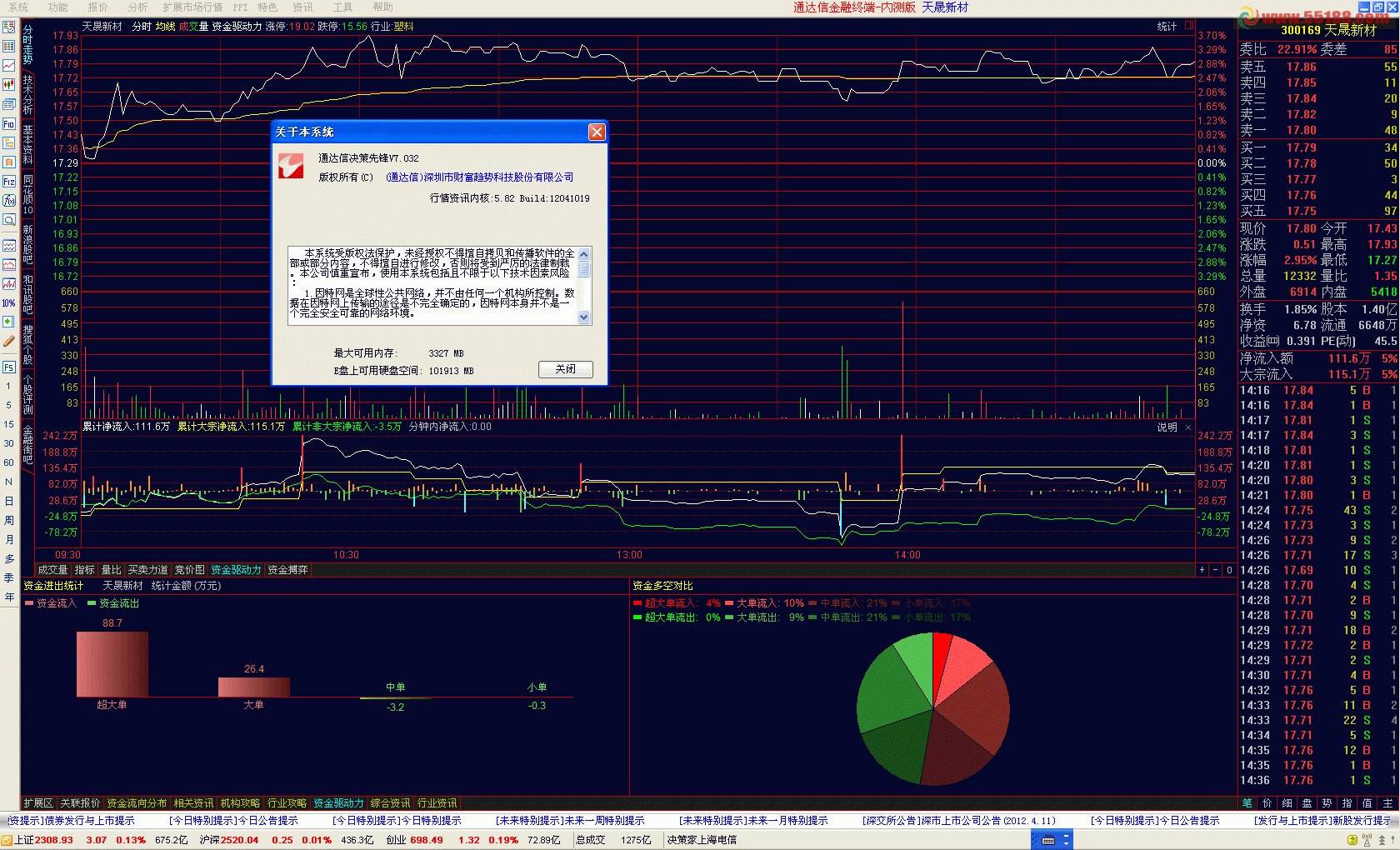Select the 周 weekly period button
Image resolution: width=1400 pixels, height=850 pixels.
9,520
